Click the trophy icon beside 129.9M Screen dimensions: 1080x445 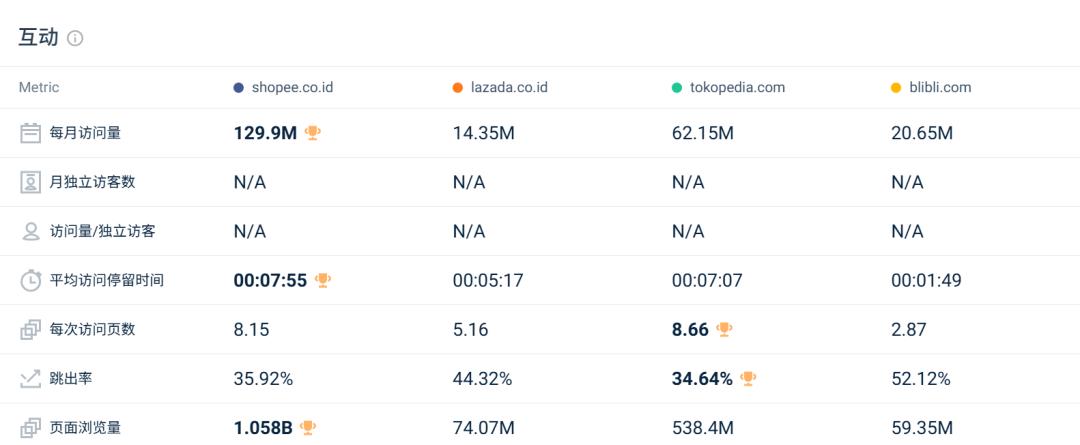(x=313, y=133)
